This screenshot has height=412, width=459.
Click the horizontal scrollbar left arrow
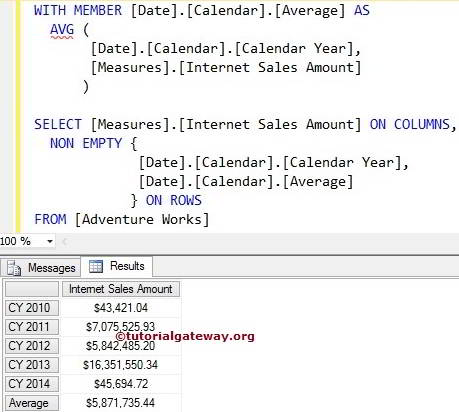click(65, 242)
